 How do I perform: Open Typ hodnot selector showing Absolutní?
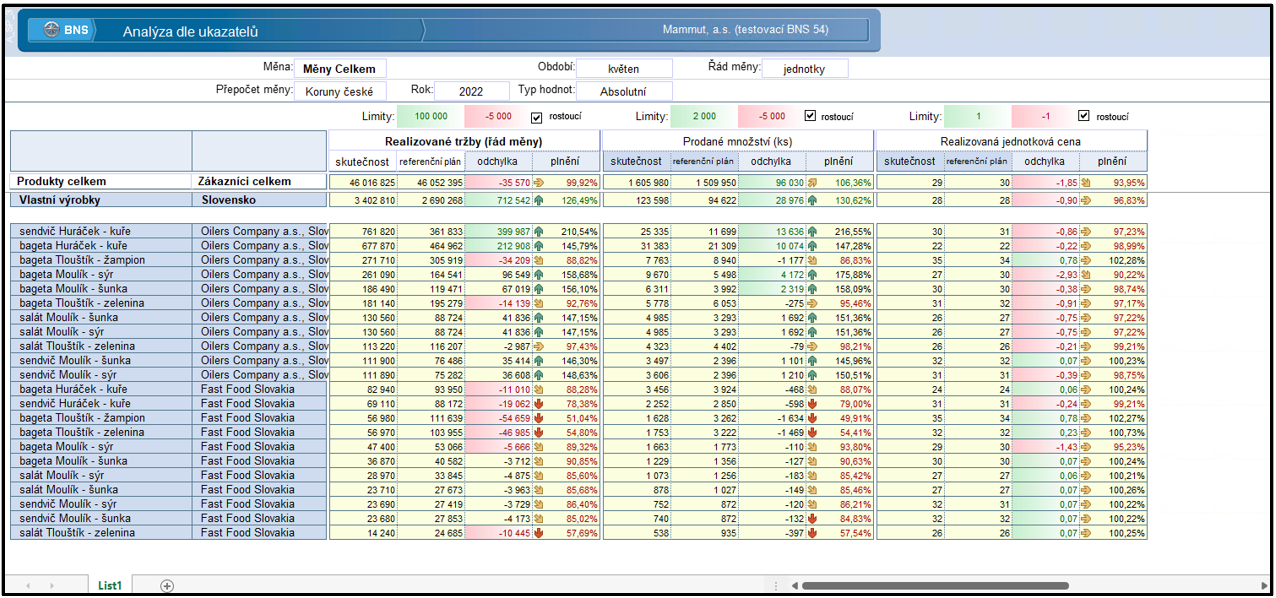(x=624, y=91)
